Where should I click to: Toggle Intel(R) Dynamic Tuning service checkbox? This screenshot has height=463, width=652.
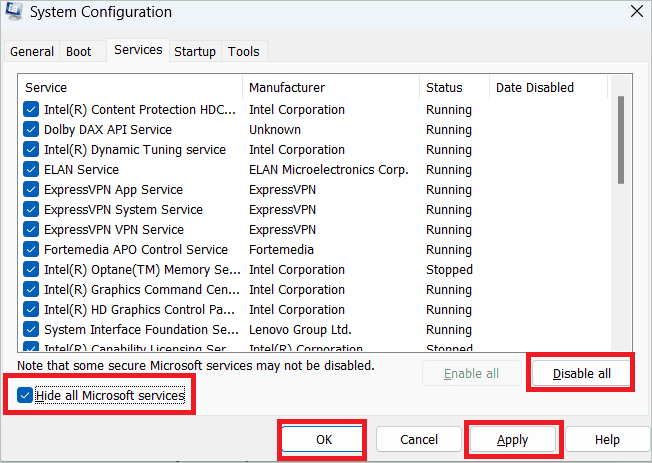[x=31, y=149]
